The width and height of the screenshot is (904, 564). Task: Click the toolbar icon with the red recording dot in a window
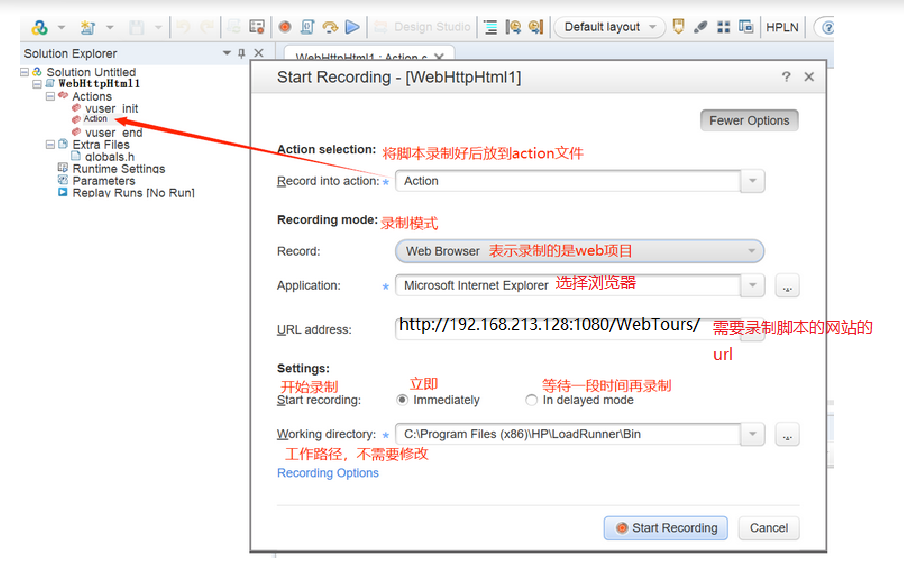click(257, 27)
